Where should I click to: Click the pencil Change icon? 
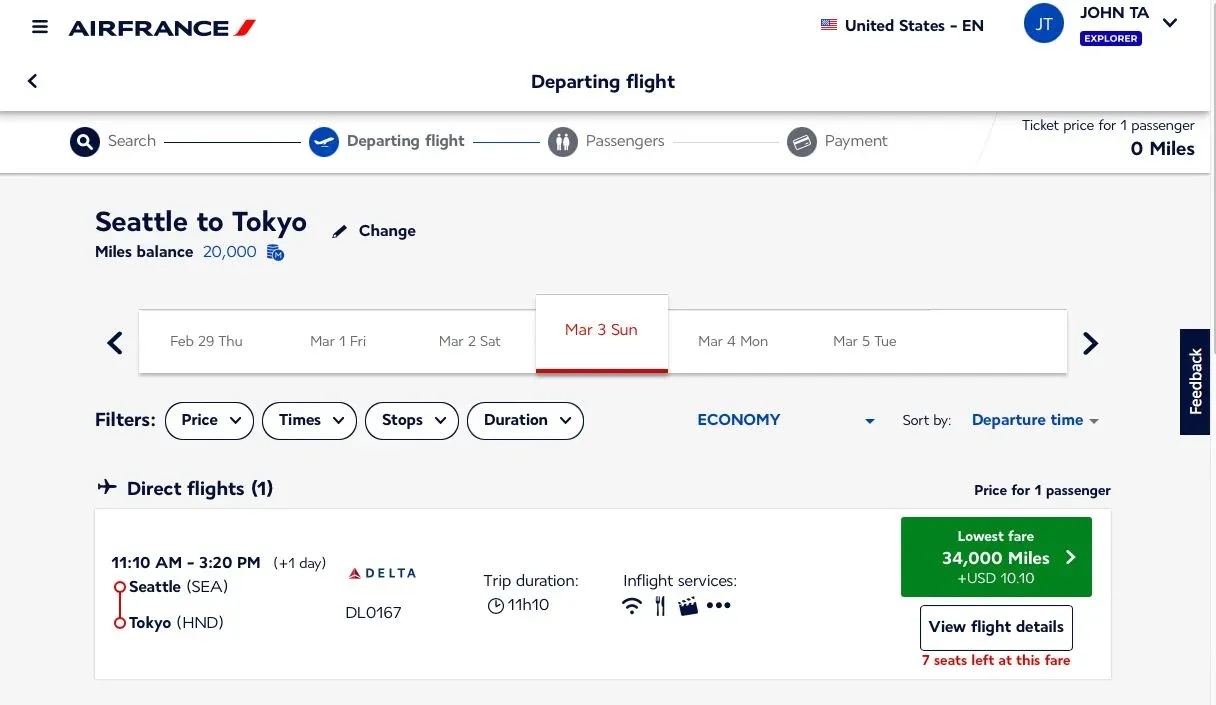pyautogui.click(x=340, y=231)
